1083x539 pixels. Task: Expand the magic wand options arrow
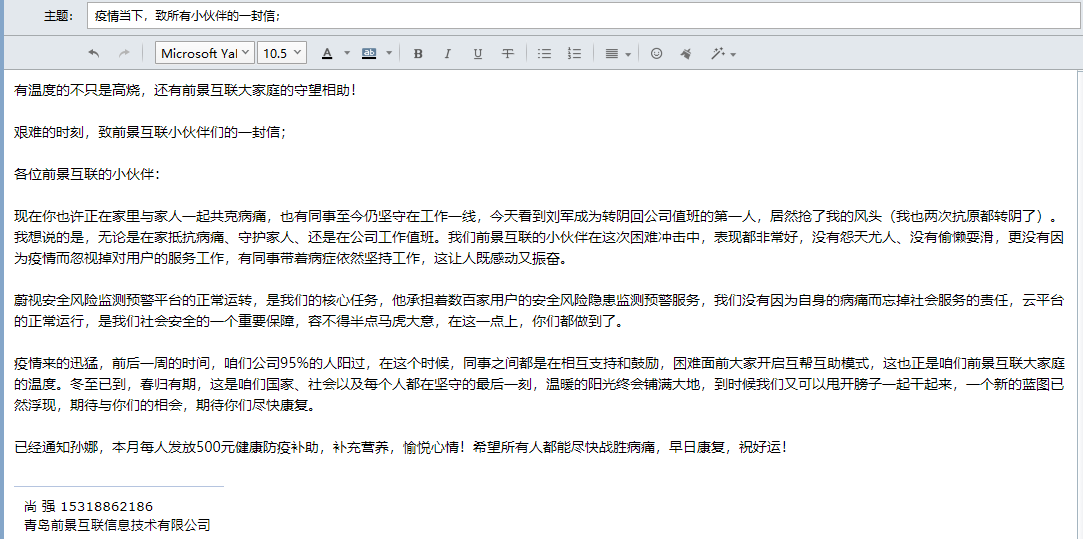tap(733, 54)
